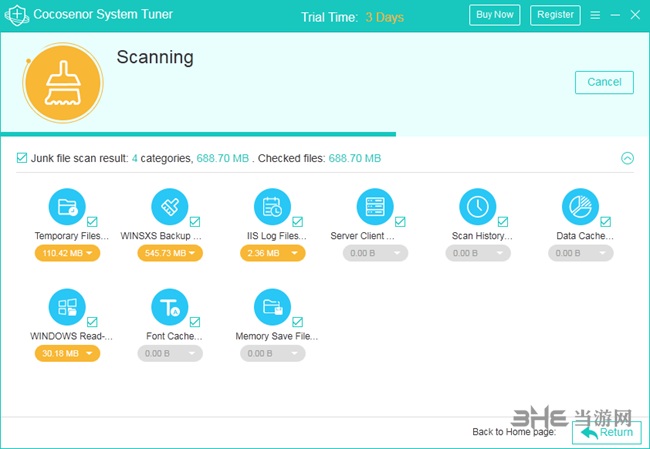
Task: Open the 0.00 B Memory Save File dropdown
Action: coord(273,353)
